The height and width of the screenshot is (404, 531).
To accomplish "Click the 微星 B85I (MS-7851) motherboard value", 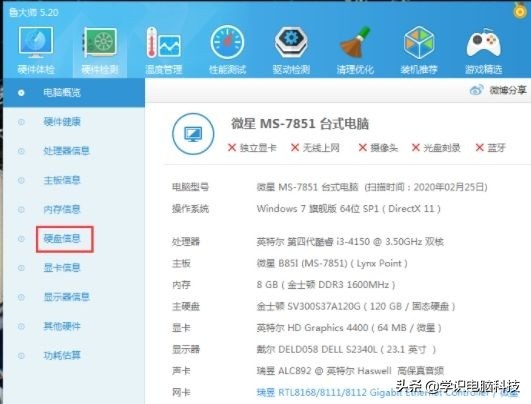I will point(332,263).
